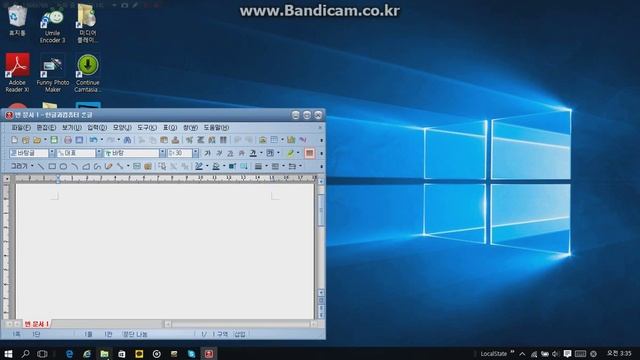640x360 pixels.
Task: Select the Funny Photo Maker desktop icon
Action: point(53,73)
